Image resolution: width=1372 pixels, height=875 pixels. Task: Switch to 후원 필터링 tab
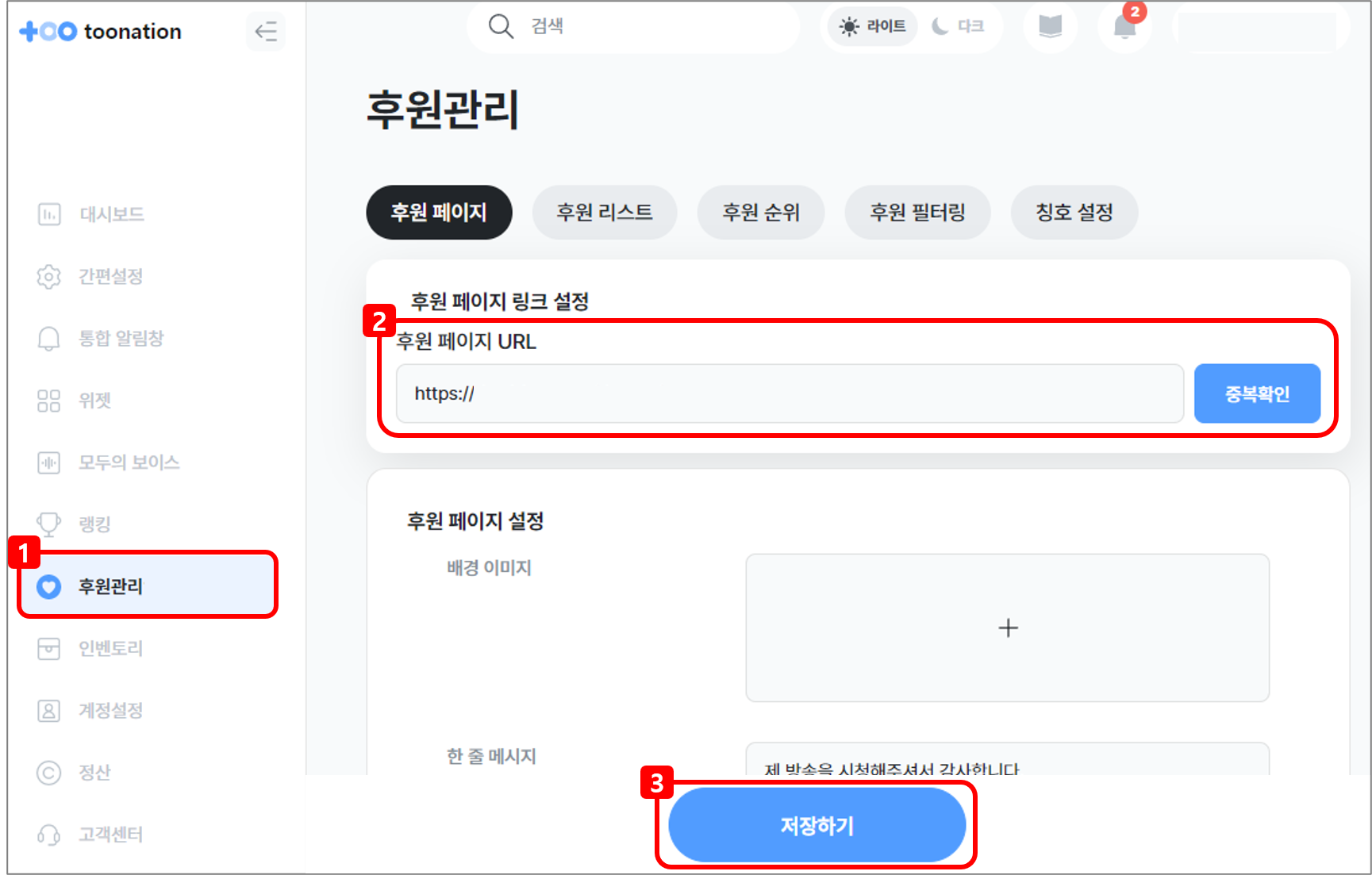coord(917,213)
